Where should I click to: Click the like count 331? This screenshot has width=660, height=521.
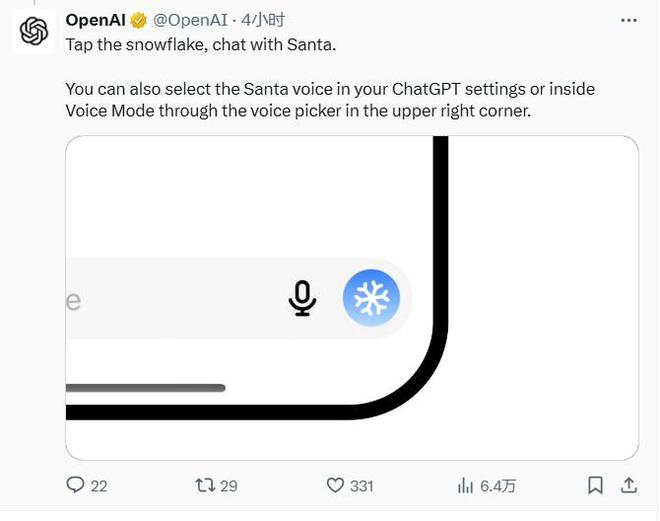(362, 486)
